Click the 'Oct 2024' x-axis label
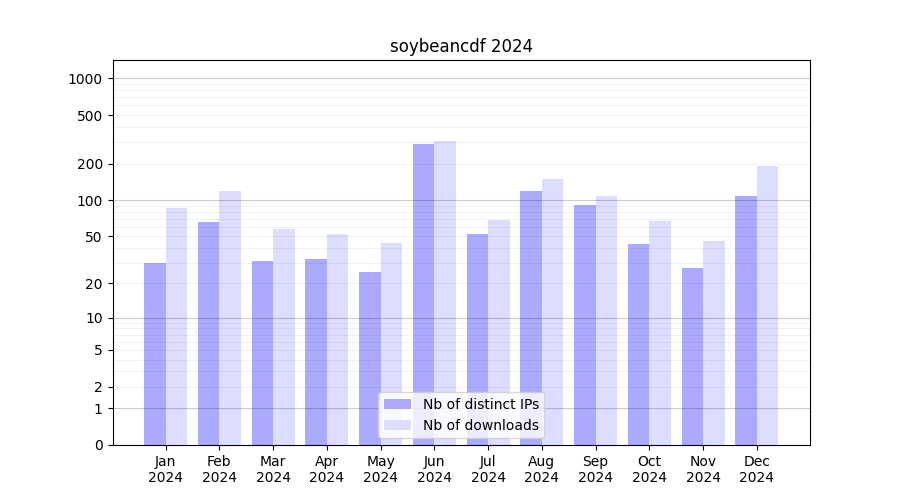 tap(649, 469)
